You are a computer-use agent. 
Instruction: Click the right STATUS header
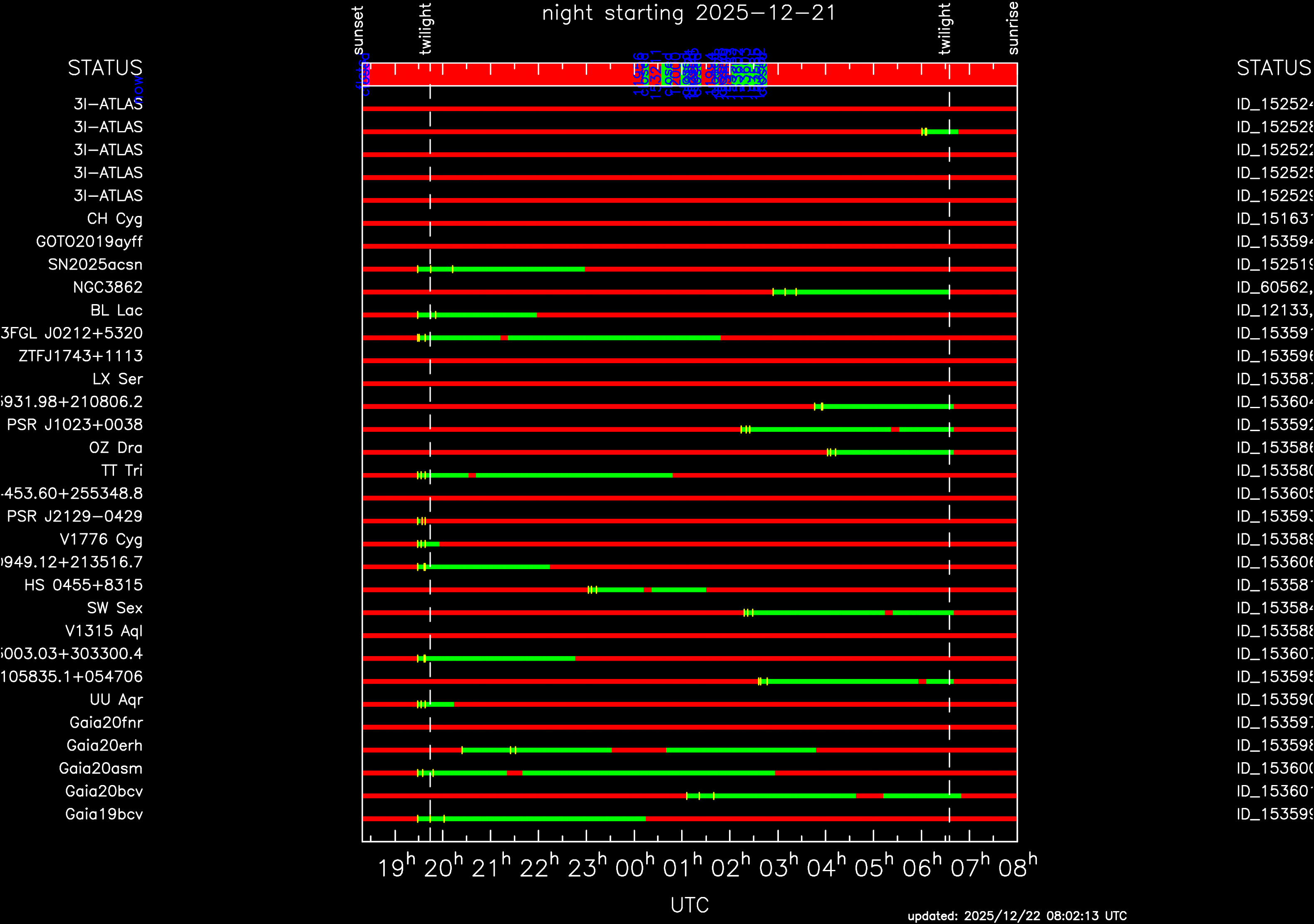click(1273, 68)
